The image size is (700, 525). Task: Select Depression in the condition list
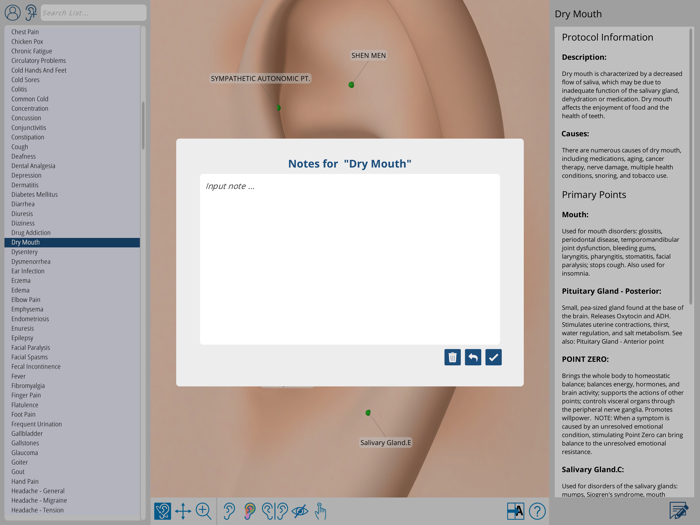point(26,175)
